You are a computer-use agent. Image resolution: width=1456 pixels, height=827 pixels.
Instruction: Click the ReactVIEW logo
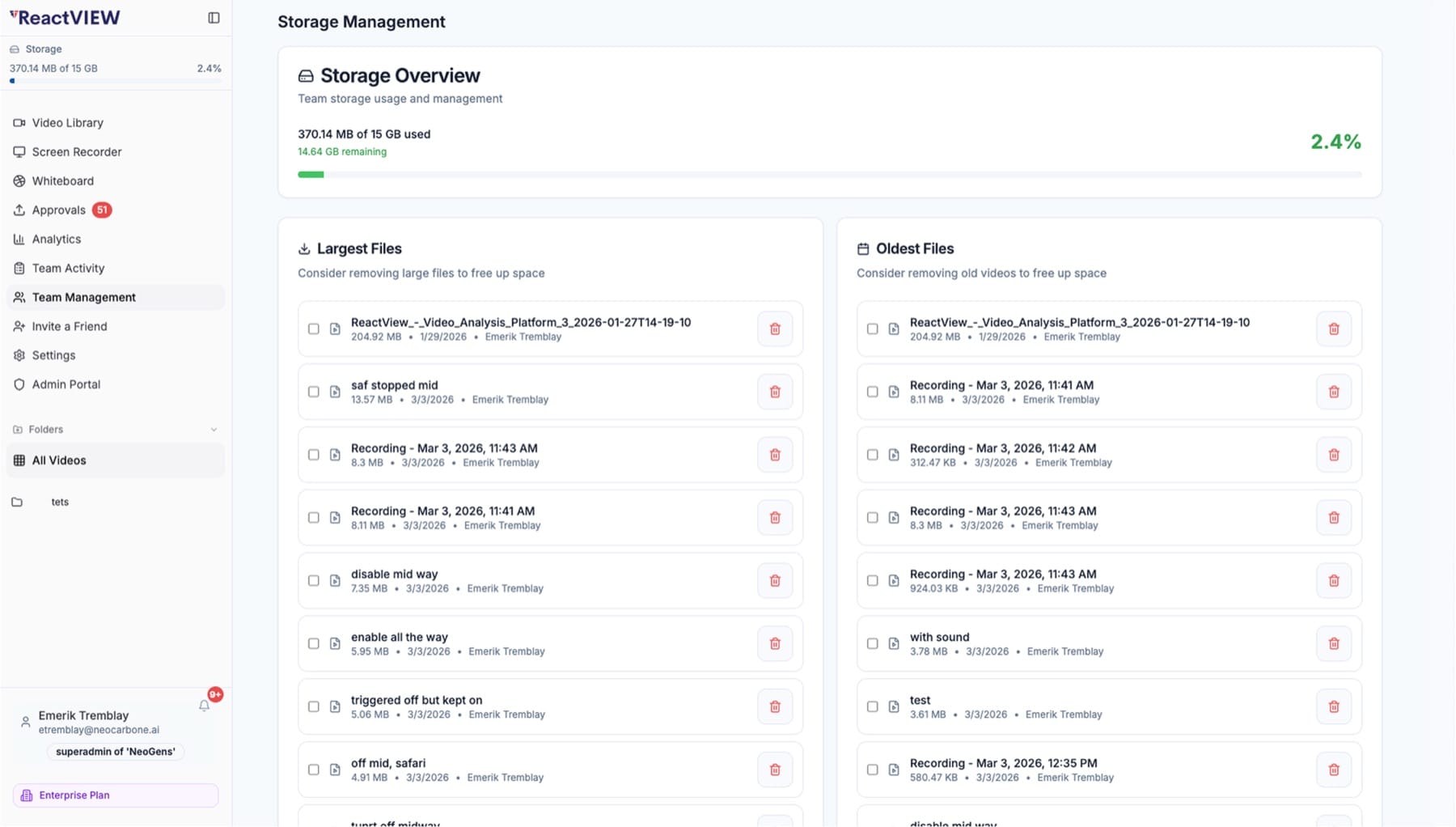(65, 18)
